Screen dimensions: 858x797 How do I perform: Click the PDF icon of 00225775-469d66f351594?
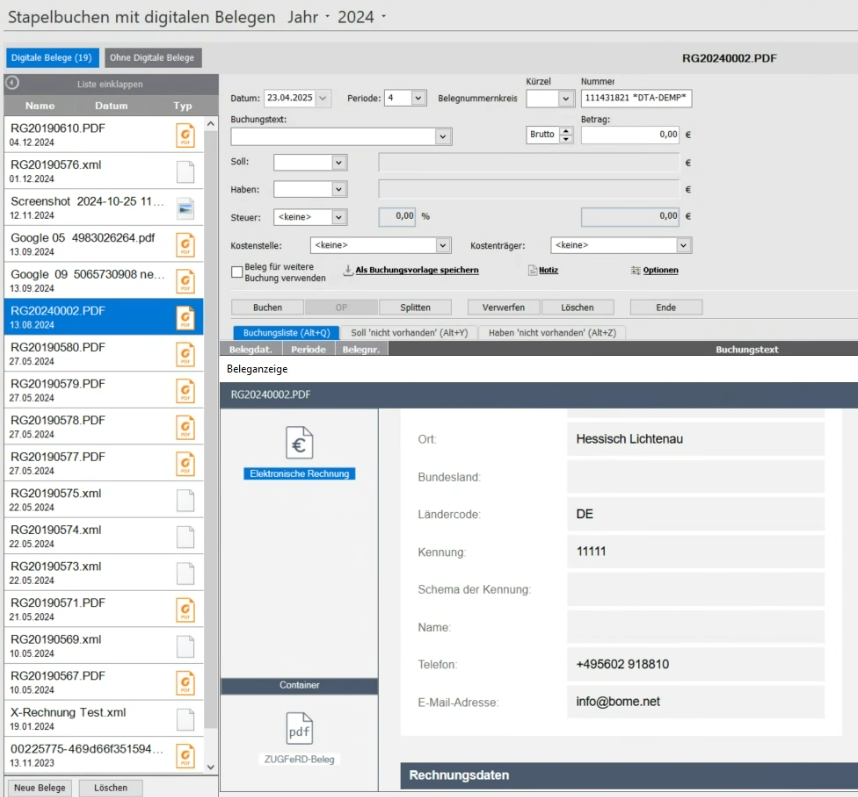coord(185,756)
